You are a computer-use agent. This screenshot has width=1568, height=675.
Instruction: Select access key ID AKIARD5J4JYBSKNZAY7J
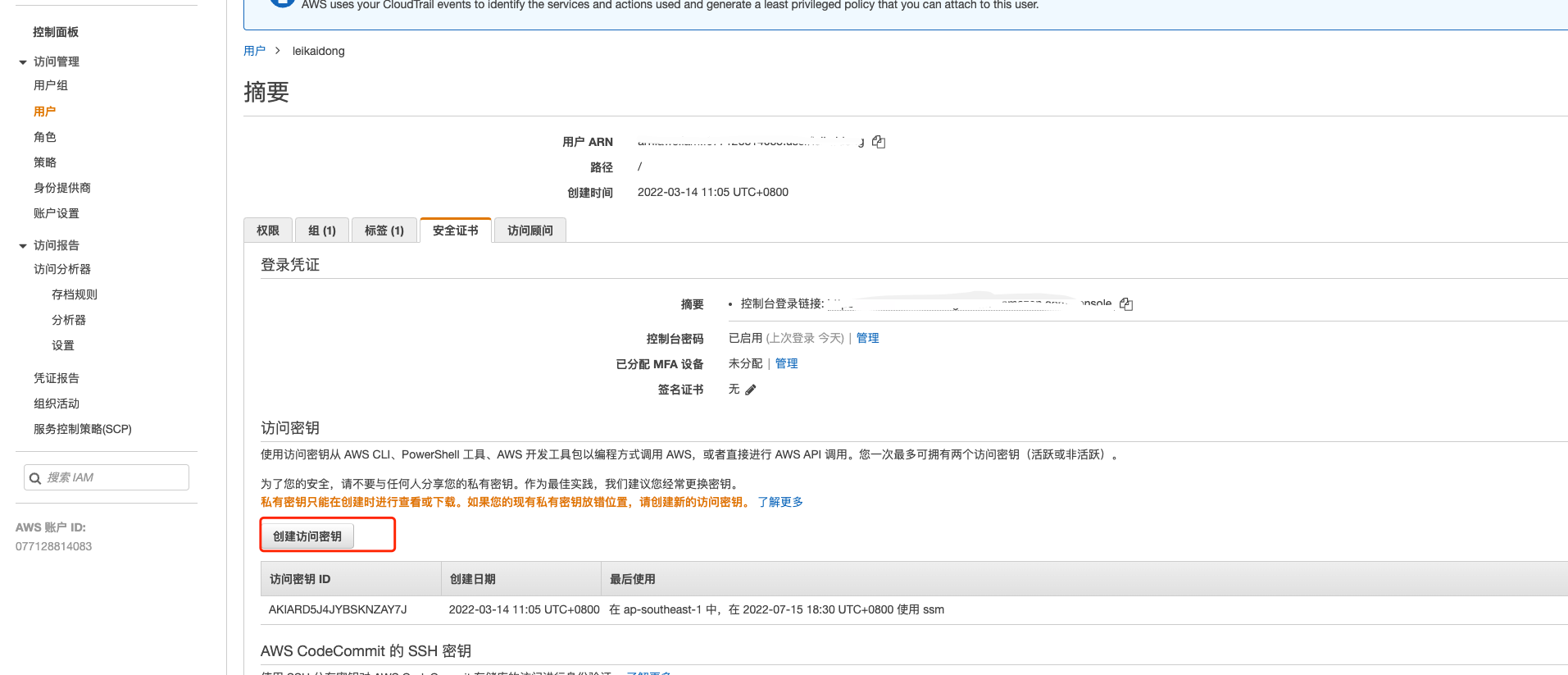[x=338, y=609]
